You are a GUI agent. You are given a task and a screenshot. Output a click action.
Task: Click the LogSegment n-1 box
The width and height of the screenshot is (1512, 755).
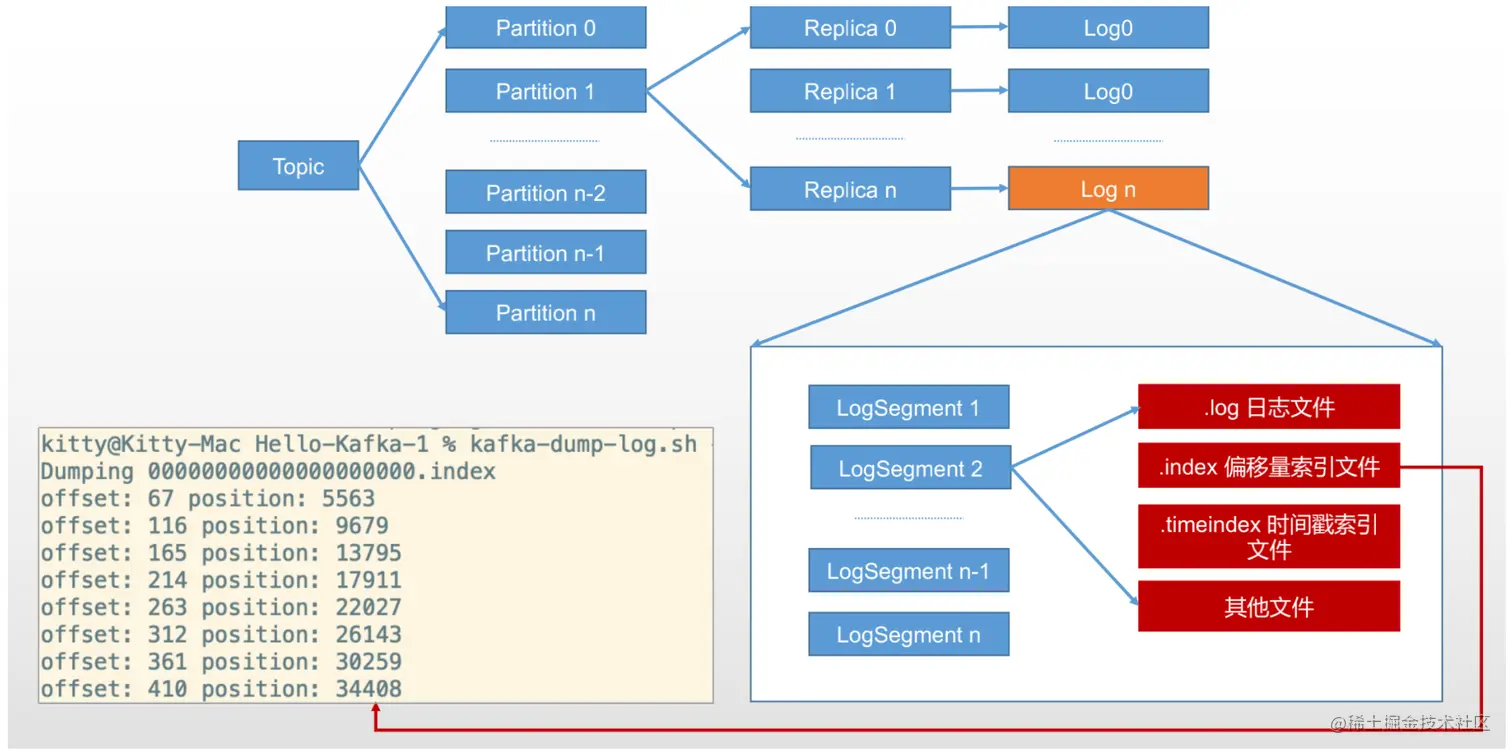pyautogui.click(x=909, y=571)
